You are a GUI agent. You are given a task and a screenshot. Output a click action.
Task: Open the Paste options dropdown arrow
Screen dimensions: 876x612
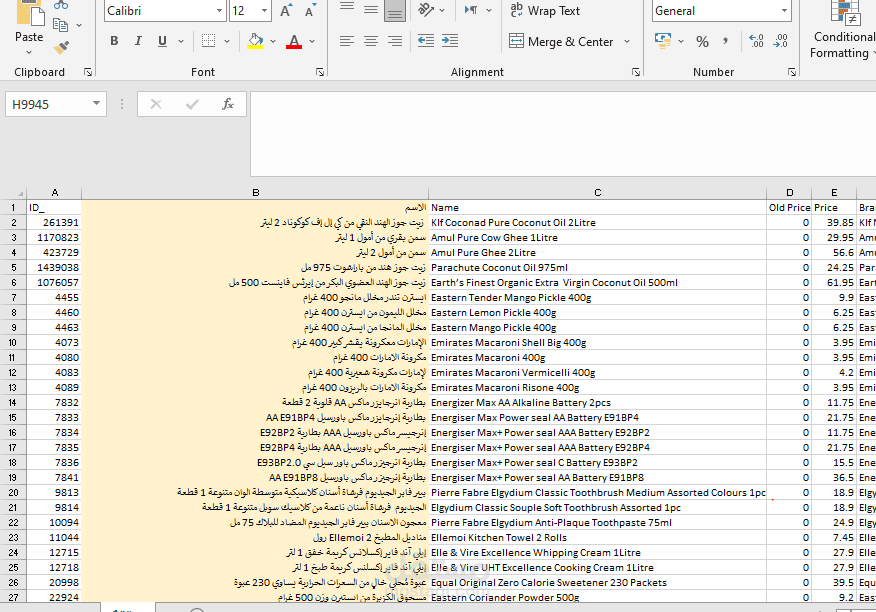[x=29, y=53]
